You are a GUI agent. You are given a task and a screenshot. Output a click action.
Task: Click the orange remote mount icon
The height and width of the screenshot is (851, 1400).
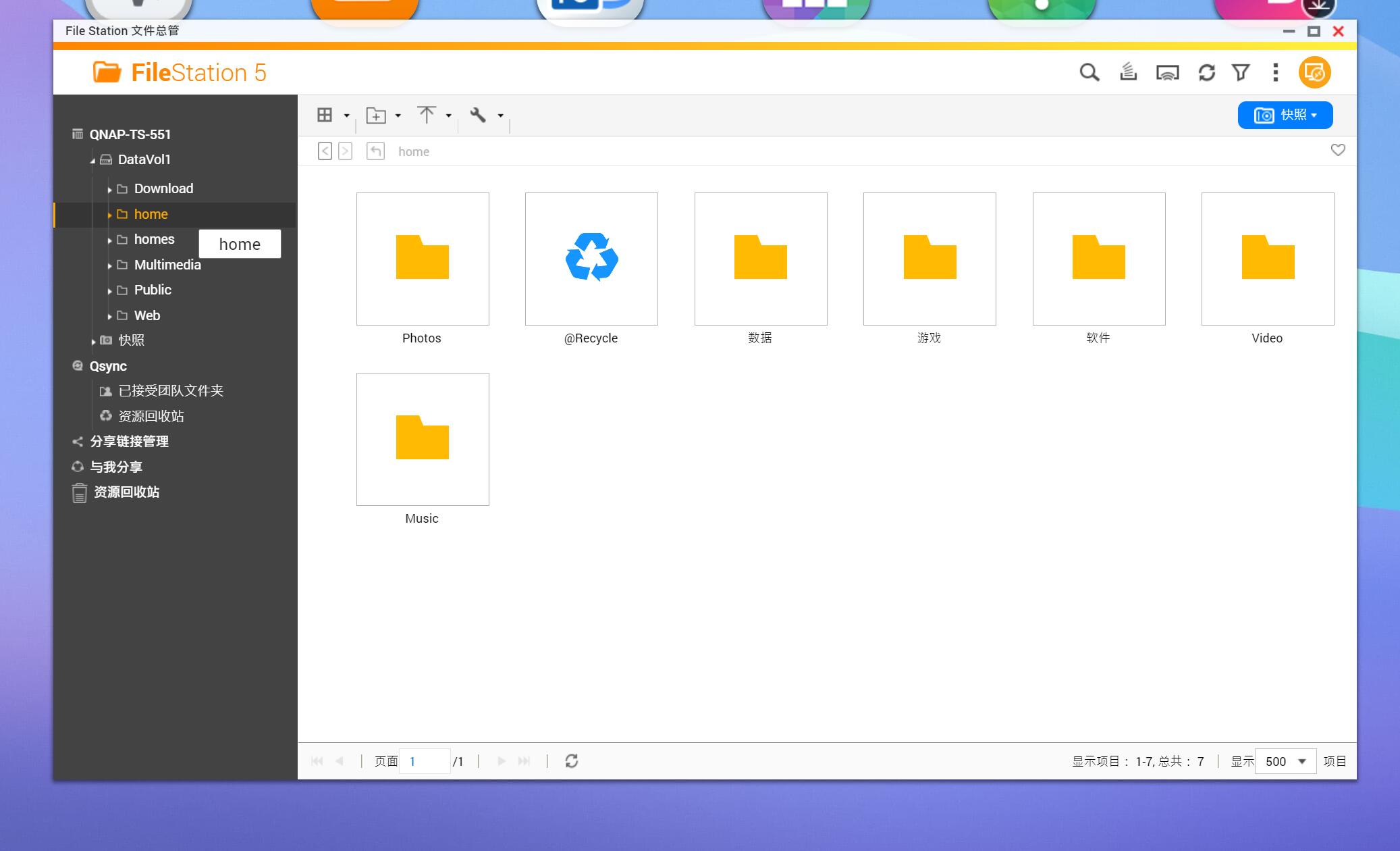1314,72
